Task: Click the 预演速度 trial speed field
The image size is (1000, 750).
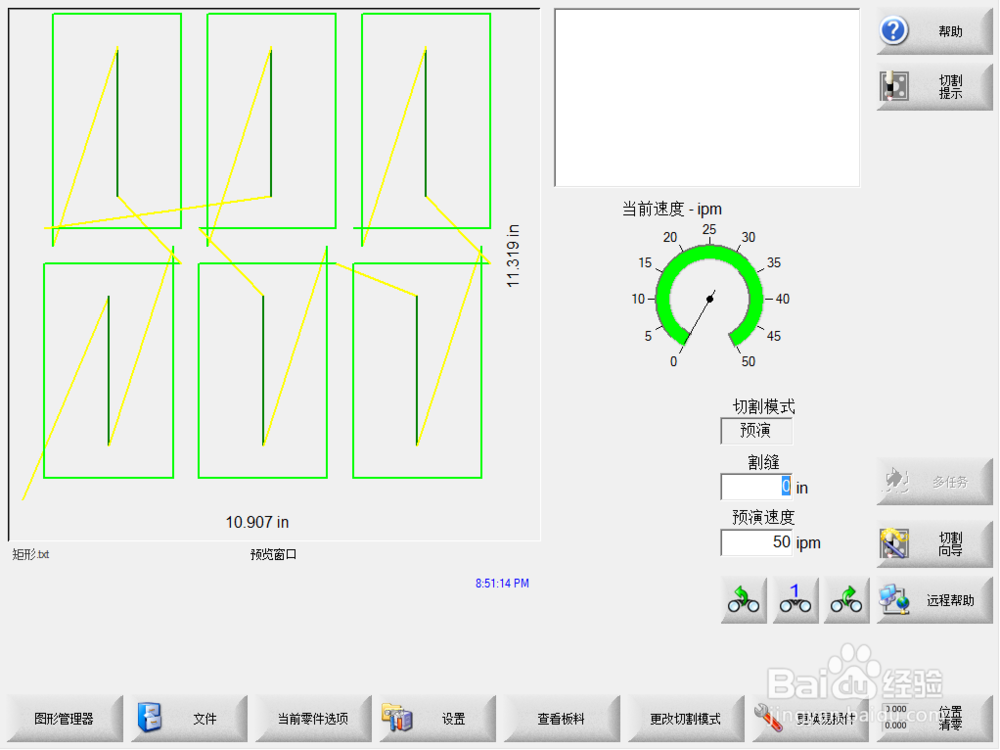Action: [756, 543]
